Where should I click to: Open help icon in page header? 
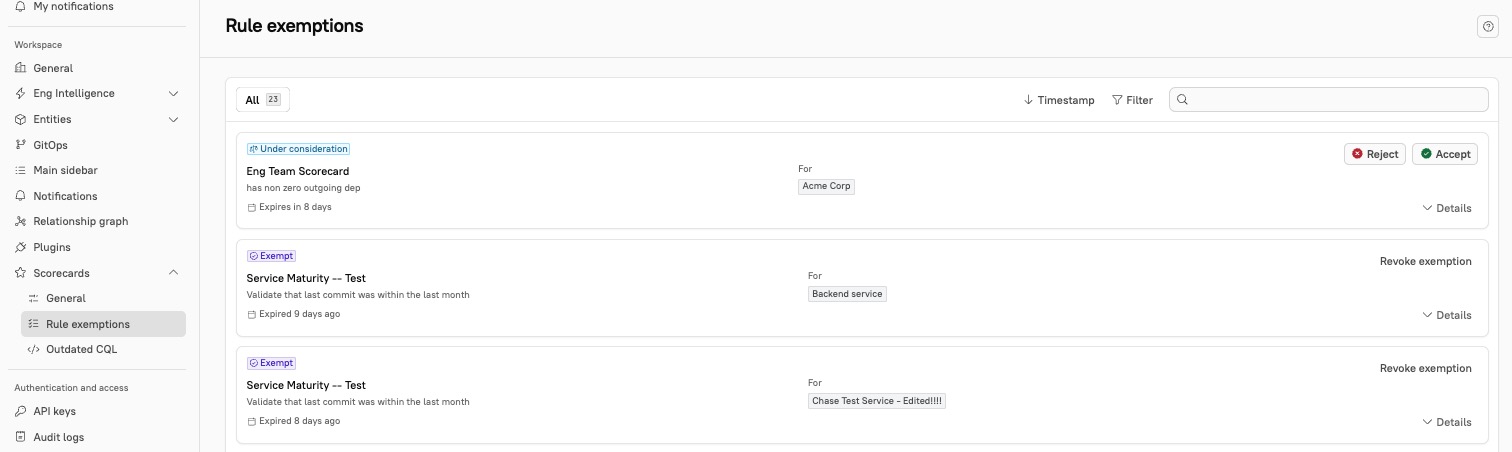(x=1487, y=27)
